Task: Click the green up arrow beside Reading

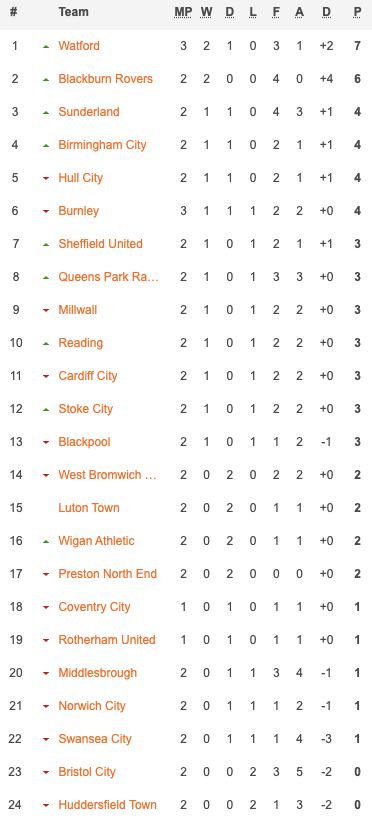Action: point(46,343)
